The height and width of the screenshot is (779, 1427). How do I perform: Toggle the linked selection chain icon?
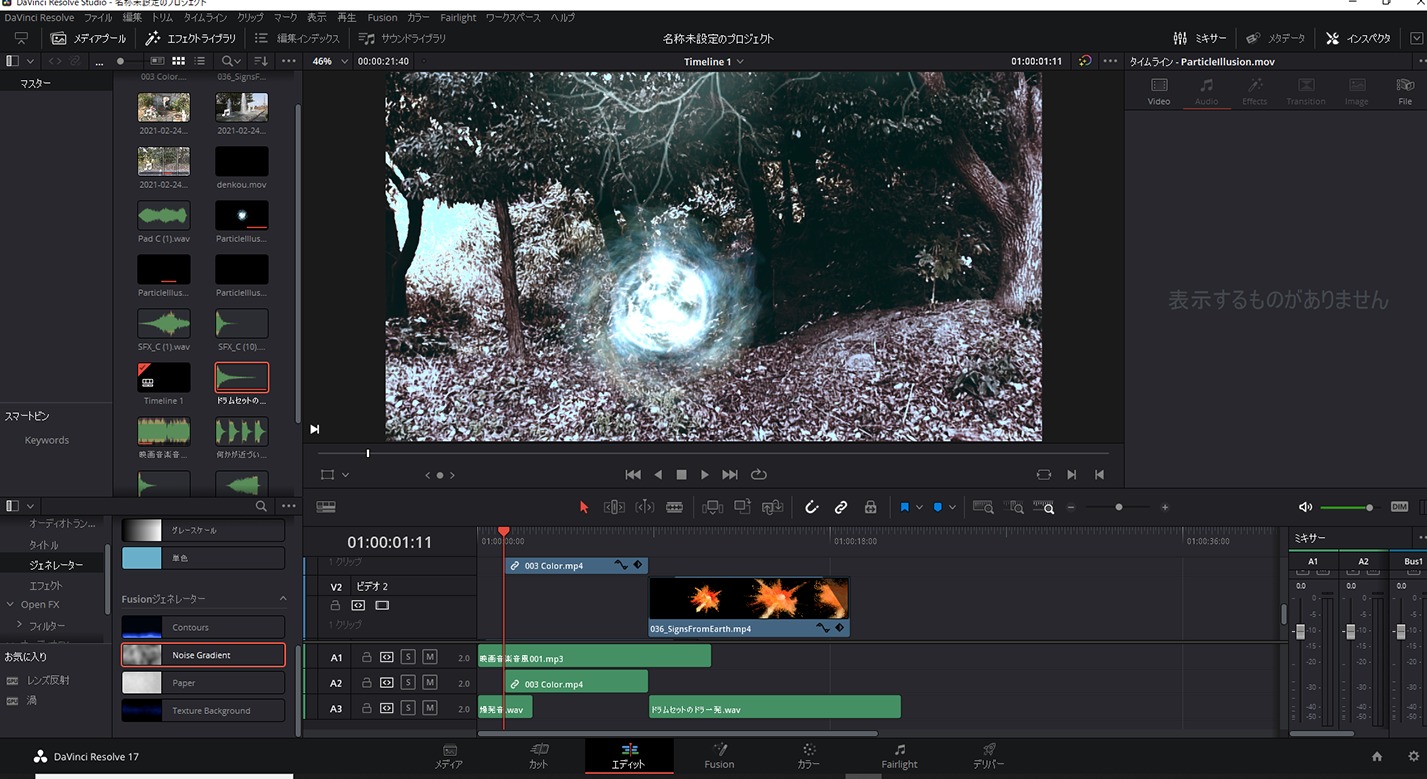[841, 507]
